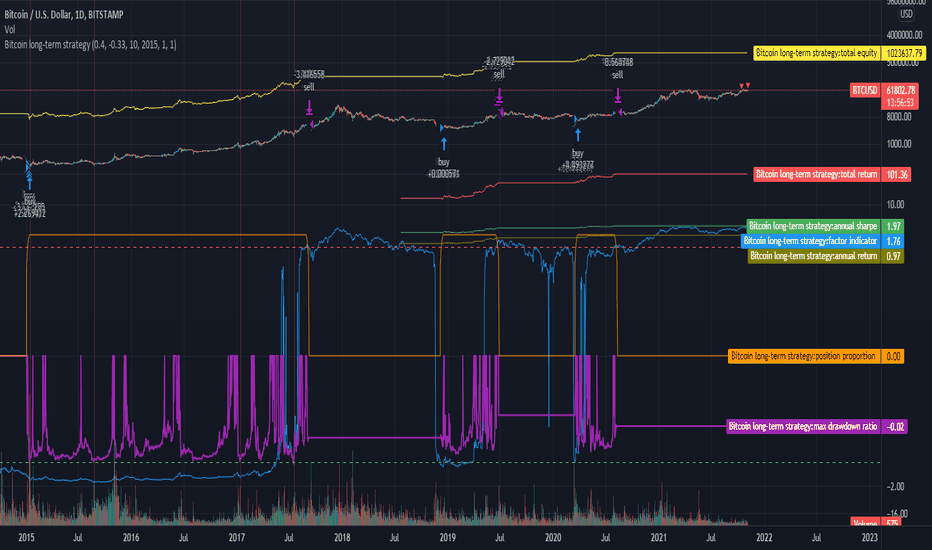This screenshot has height=550, width=932.
Task: Click the 'sell' text under 3.446558
Action: (308, 87)
